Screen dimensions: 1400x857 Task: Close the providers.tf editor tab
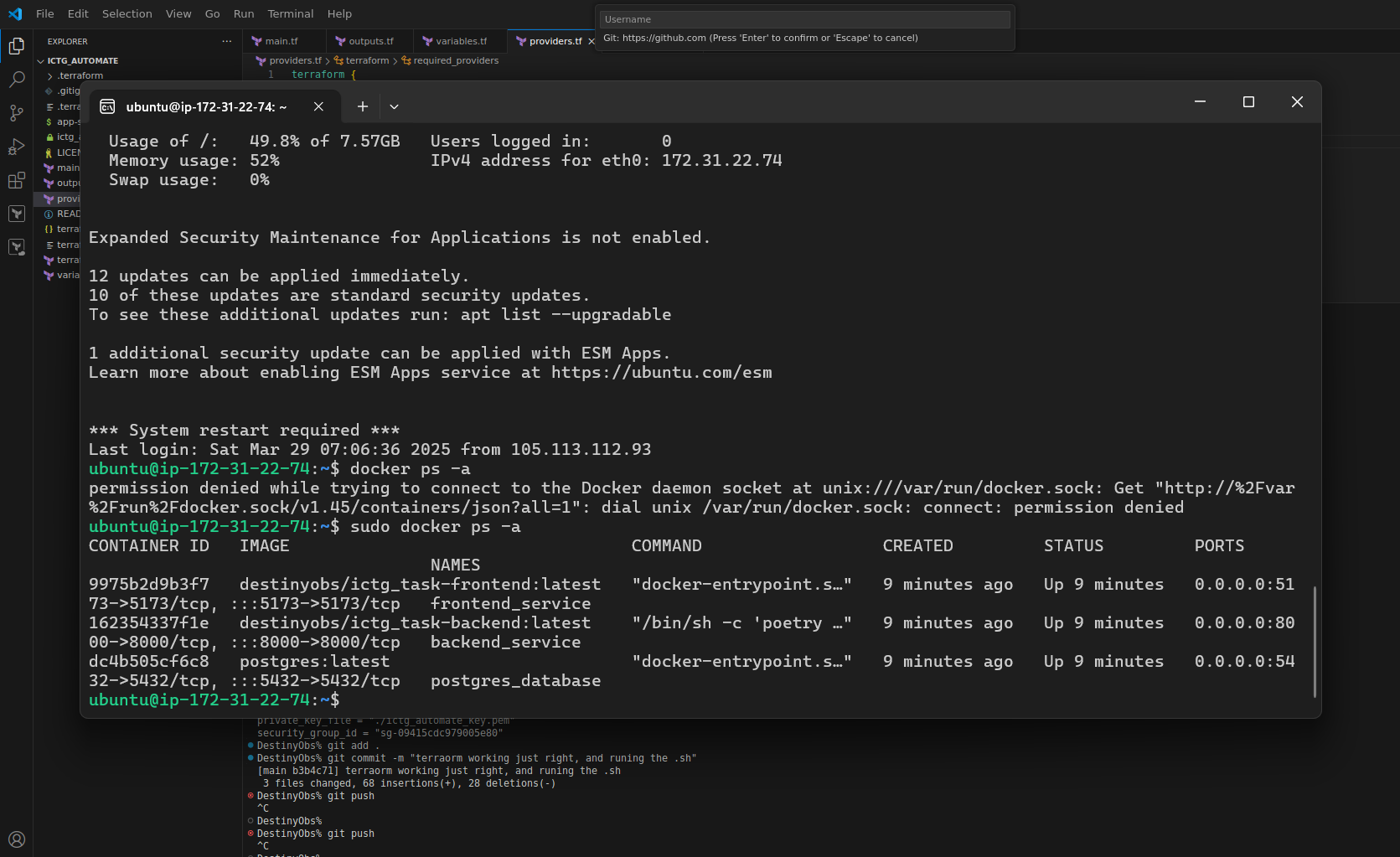coord(592,41)
